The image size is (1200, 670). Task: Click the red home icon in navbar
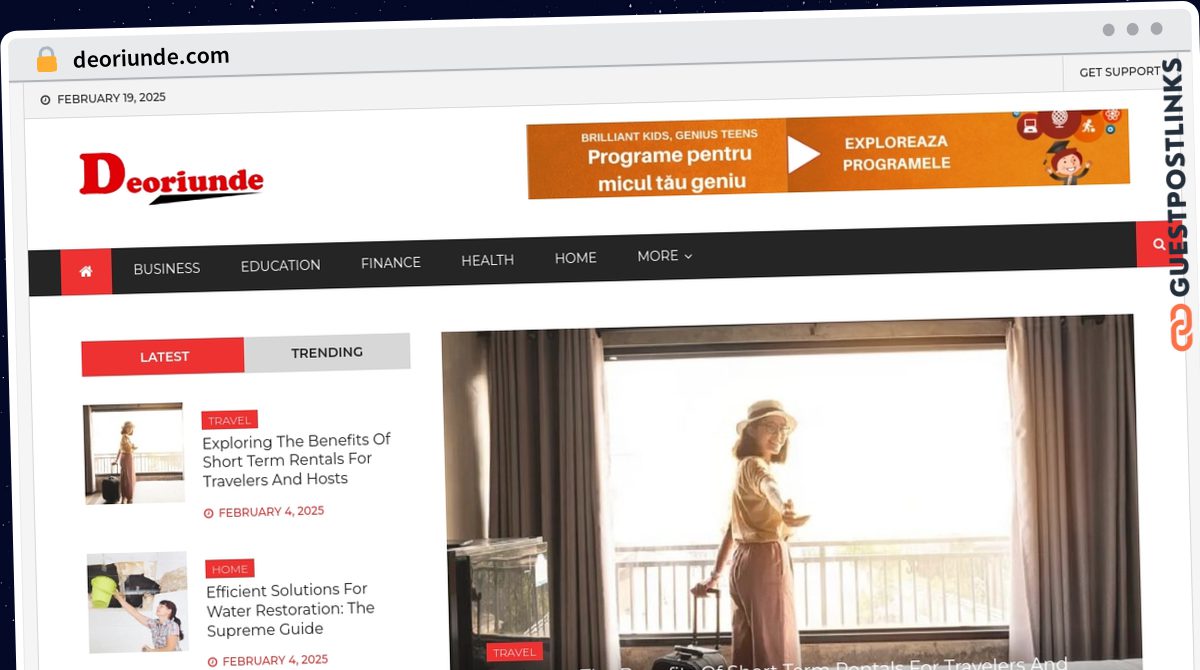[86, 271]
